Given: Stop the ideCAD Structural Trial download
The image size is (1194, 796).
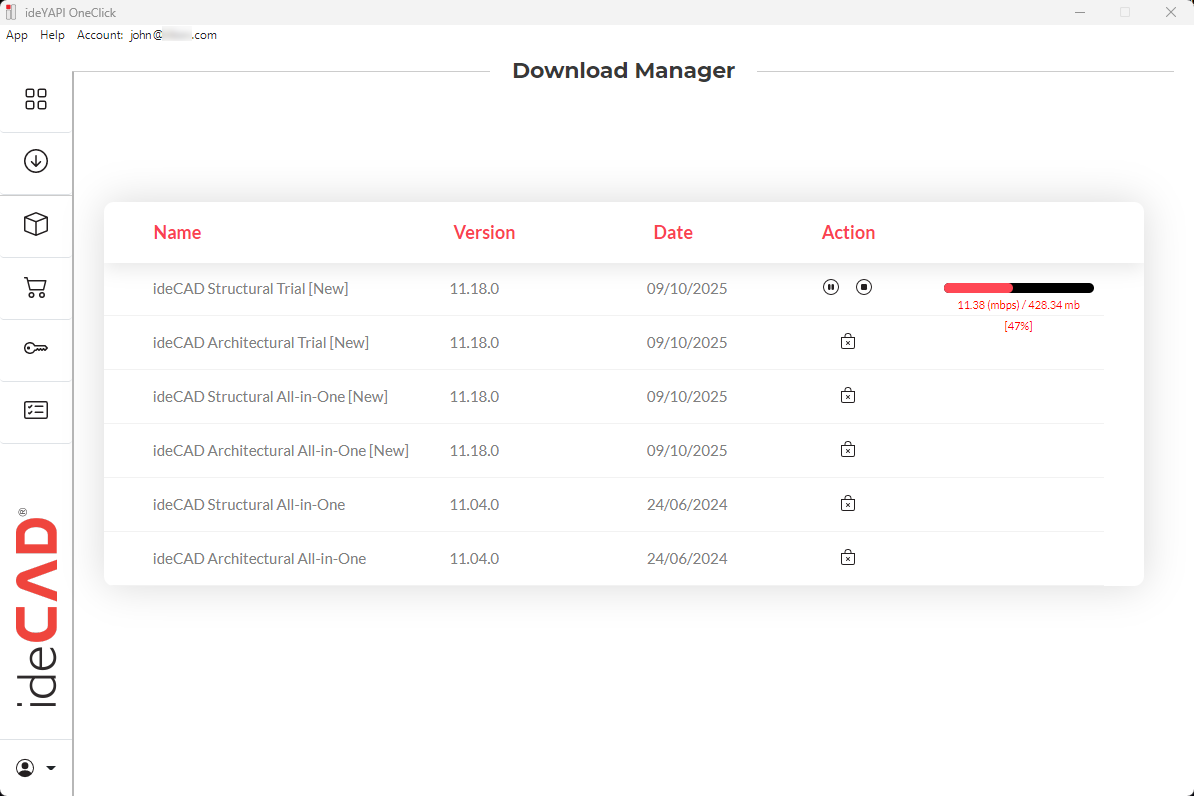Looking at the screenshot, I should pos(864,287).
